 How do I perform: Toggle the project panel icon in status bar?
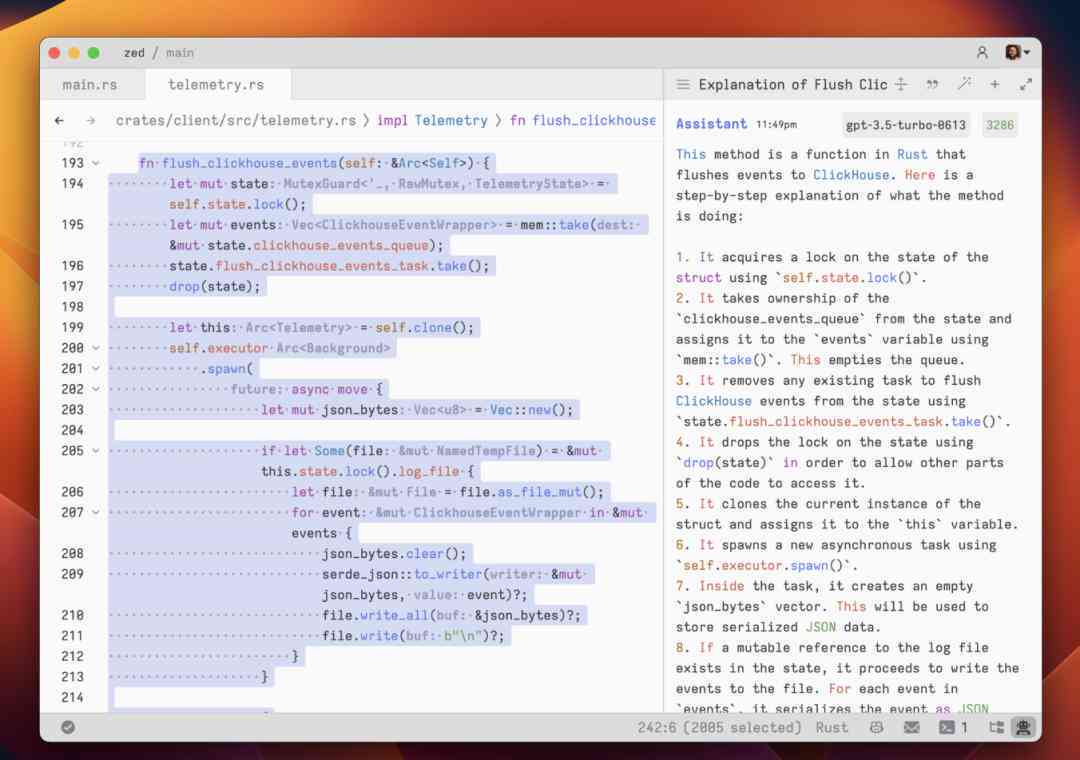pos(997,727)
